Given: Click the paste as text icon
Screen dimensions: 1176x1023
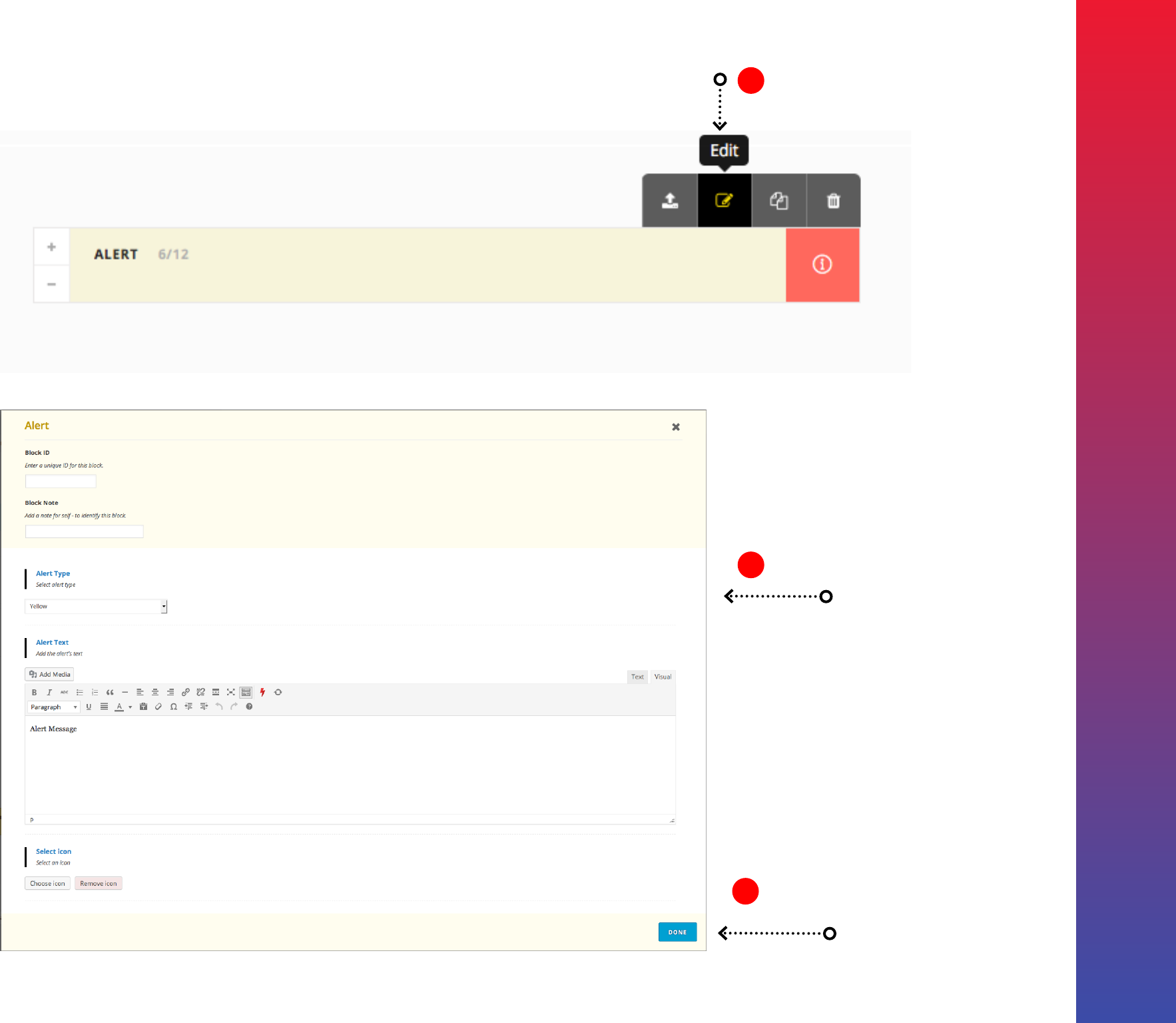Looking at the screenshot, I should point(143,707).
